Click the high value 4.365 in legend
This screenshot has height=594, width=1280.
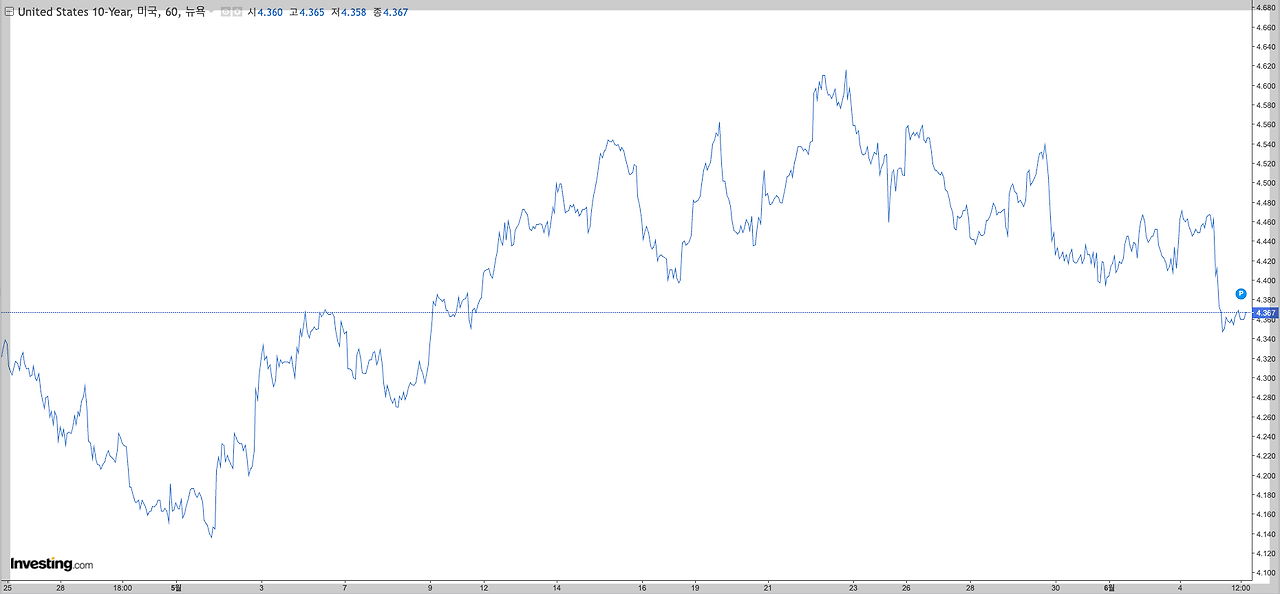click(x=312, y=12)
